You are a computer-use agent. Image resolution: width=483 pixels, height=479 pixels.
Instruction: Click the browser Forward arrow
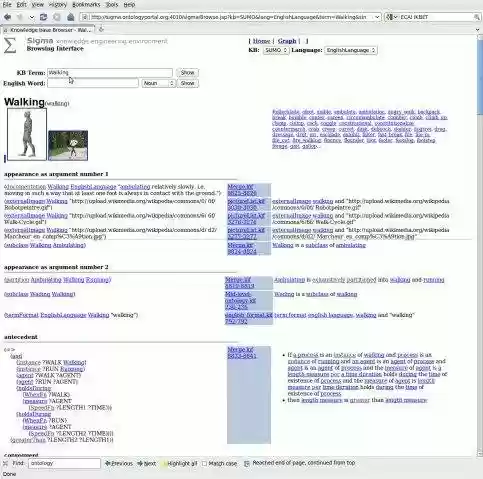20,17
